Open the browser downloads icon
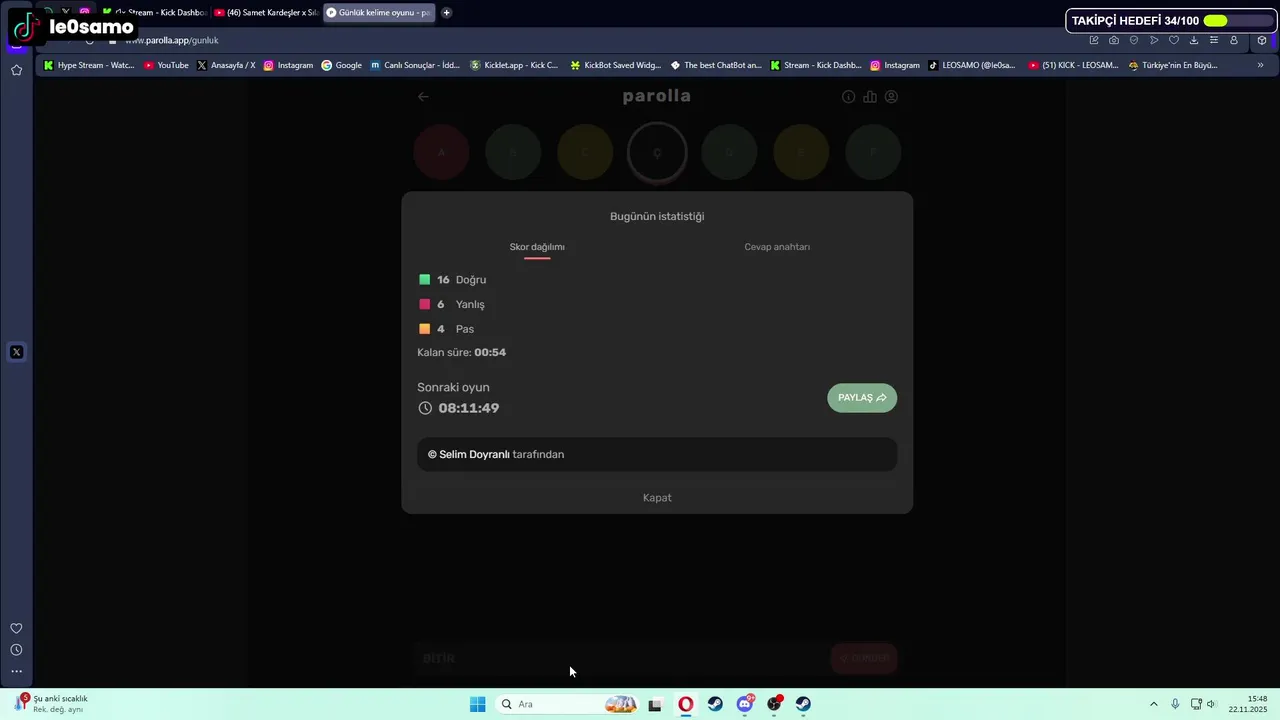 (1194, 40)
